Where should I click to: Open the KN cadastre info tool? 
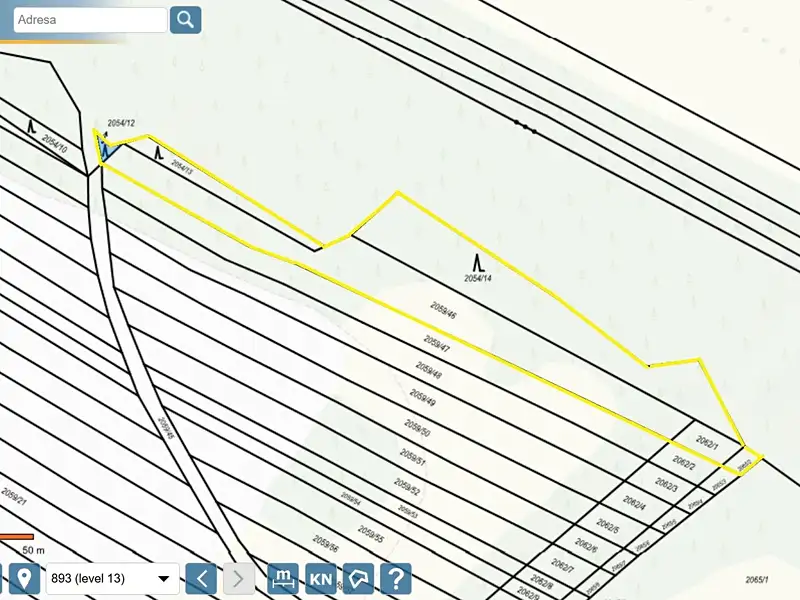(320, 579)
